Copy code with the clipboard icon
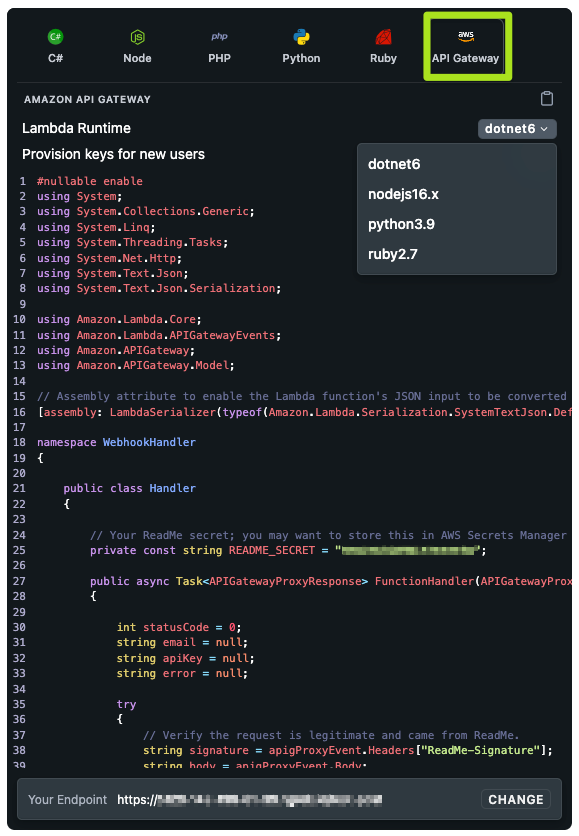 coord(546,99)
